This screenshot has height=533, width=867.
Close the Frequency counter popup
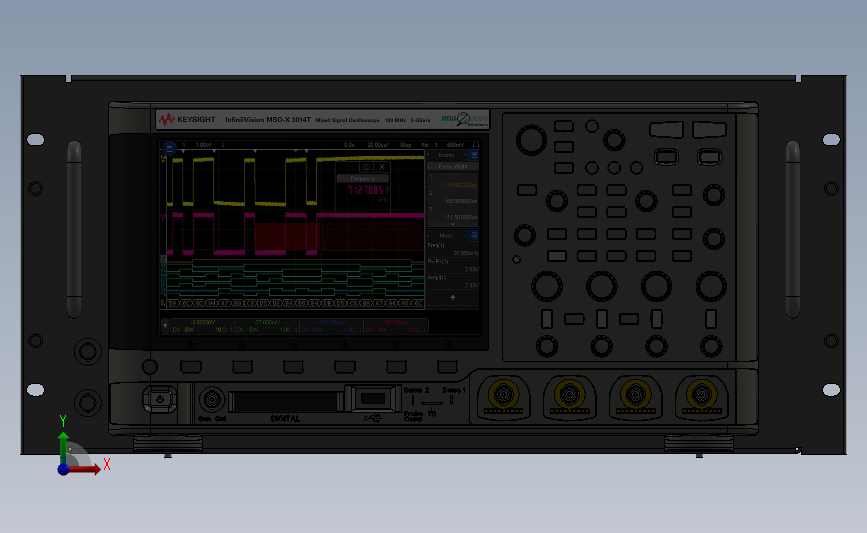[x=382, y=167]
